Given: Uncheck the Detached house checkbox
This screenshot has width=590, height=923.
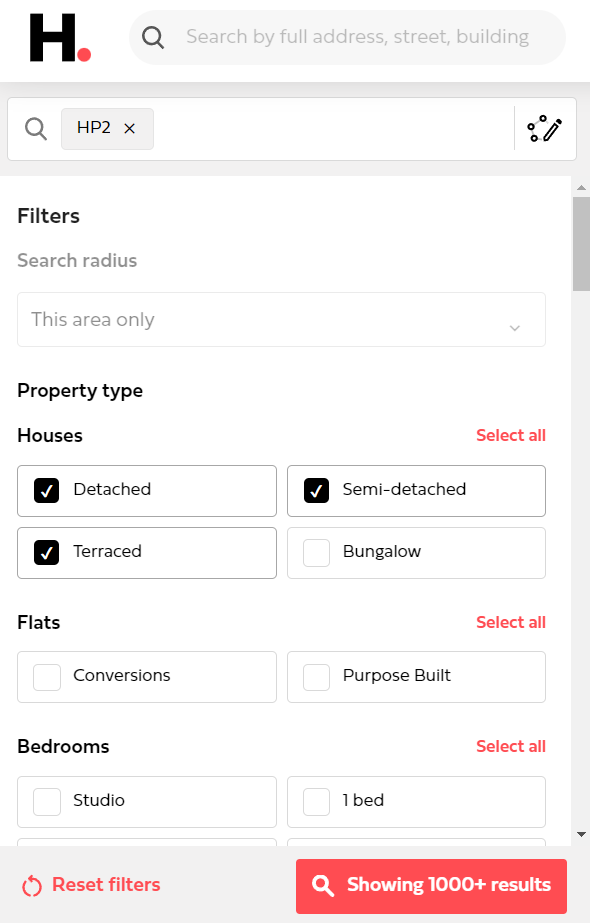Looking at the screenshot, I should (47, 490).
